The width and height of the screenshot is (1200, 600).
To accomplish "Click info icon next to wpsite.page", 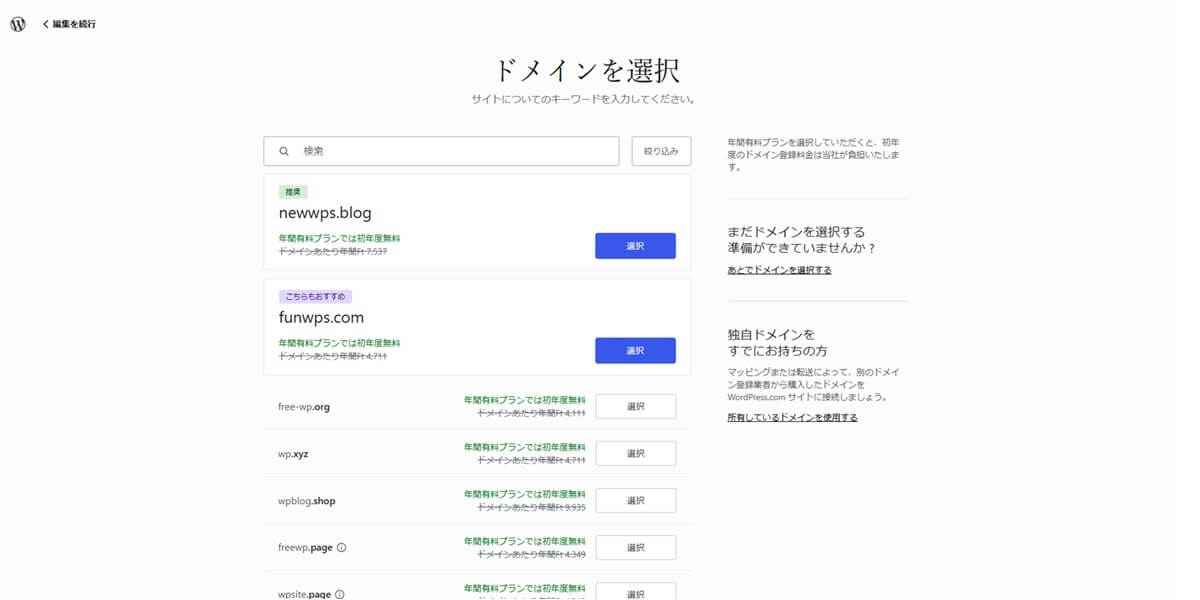I will pyautogui.click(x=340, y=594).
